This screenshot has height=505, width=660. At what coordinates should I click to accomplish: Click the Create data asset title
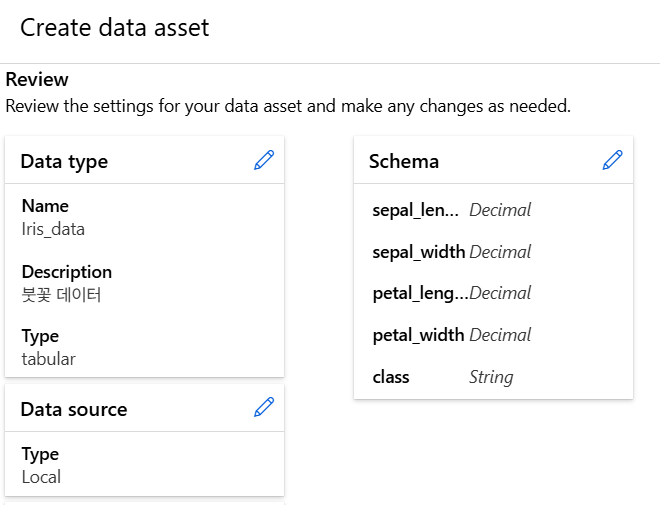click(115, 27)
